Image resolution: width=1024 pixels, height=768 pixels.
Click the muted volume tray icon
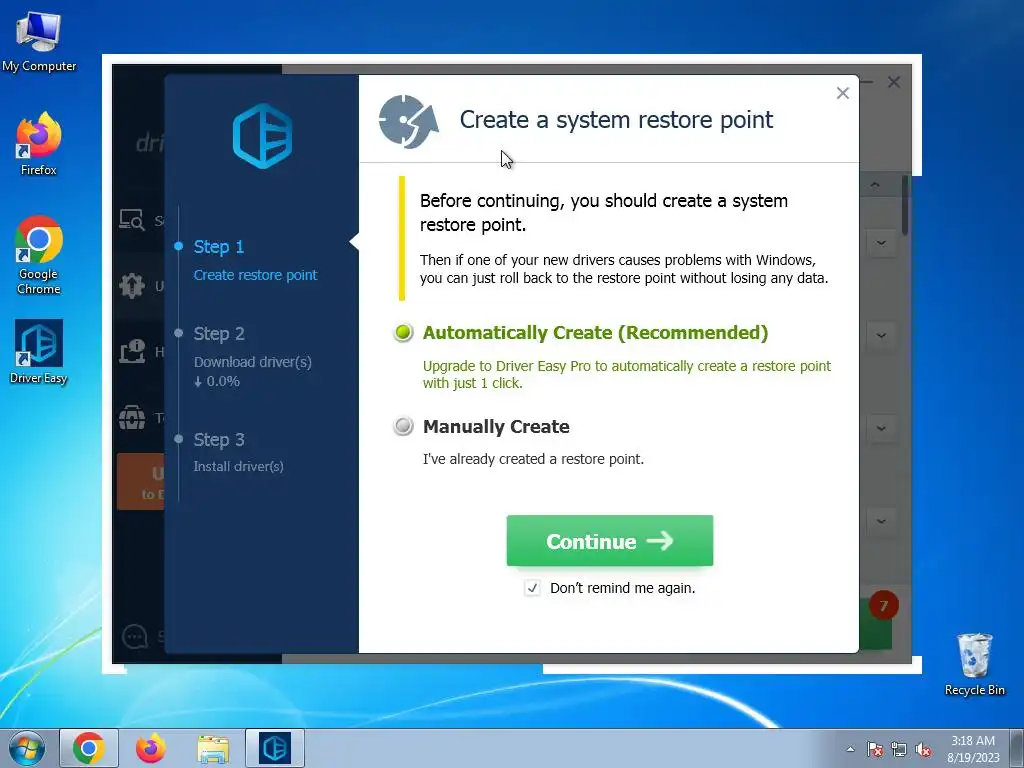coord(923,749)
